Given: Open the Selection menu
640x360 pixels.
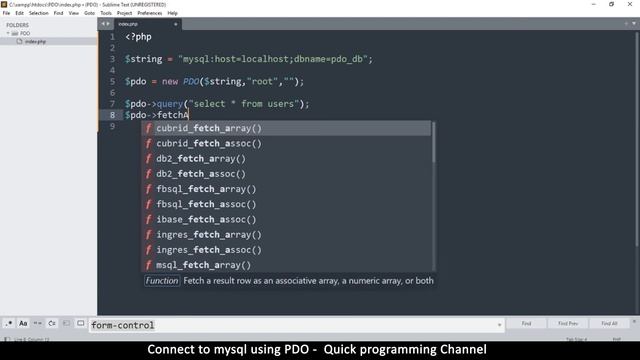Looking at the screenshot, I should click(x=38, y=13).
